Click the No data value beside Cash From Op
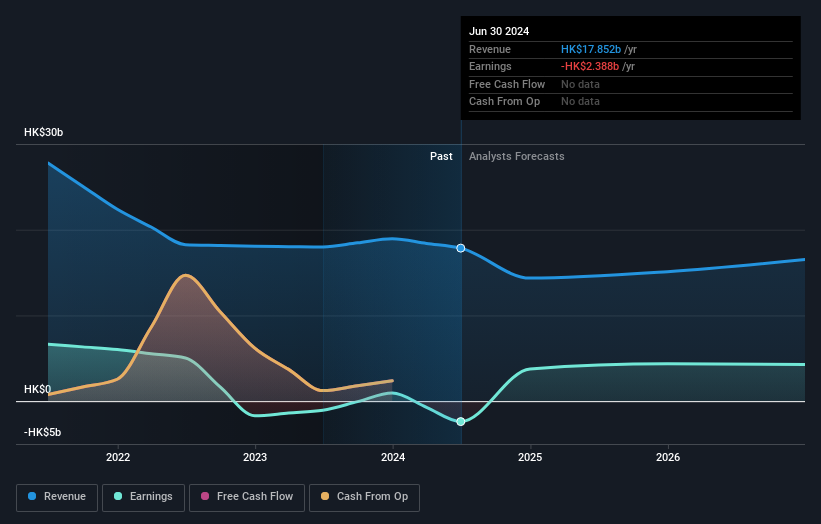 [580, 102]
